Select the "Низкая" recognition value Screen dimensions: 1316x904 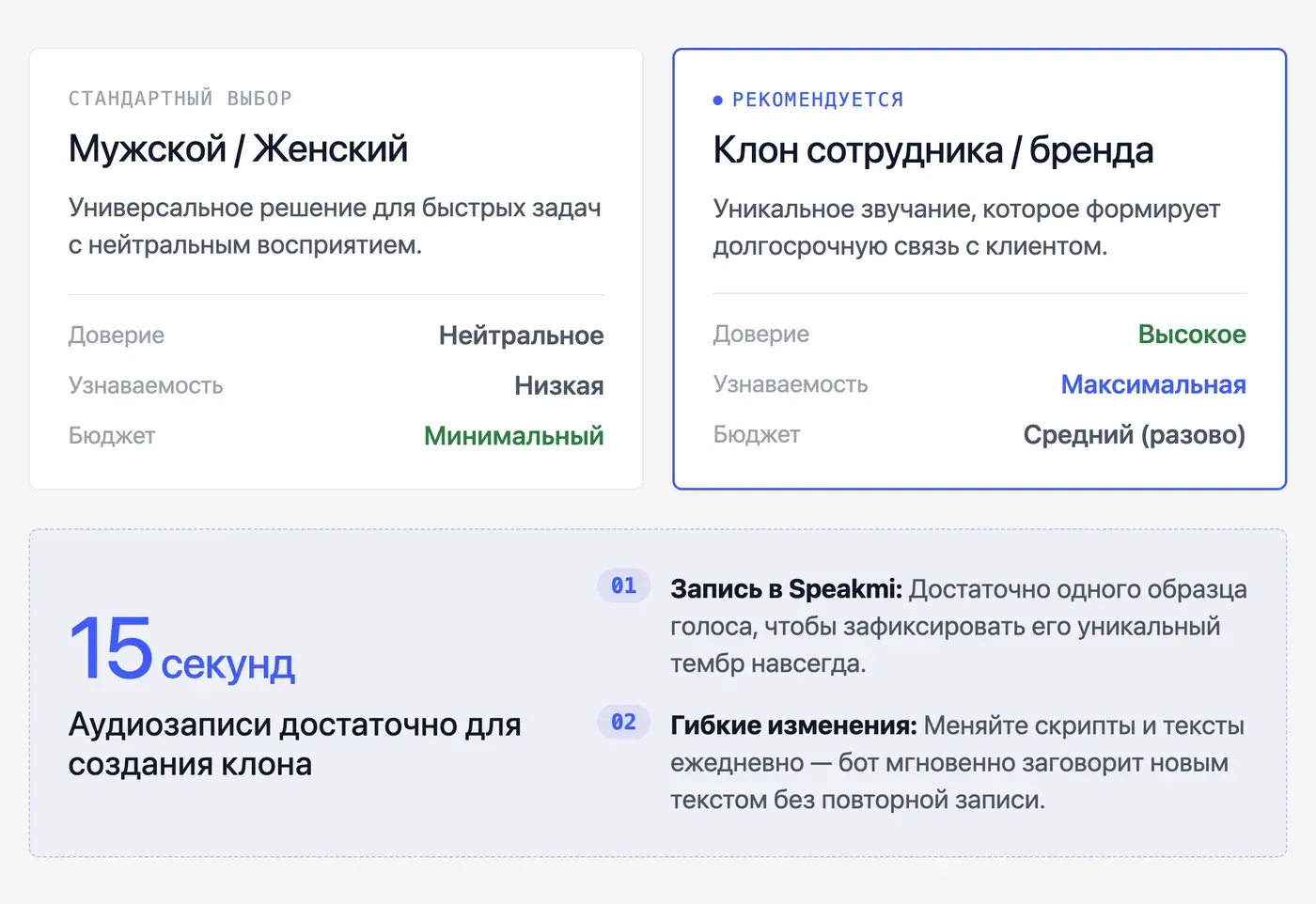click(559, 385)
